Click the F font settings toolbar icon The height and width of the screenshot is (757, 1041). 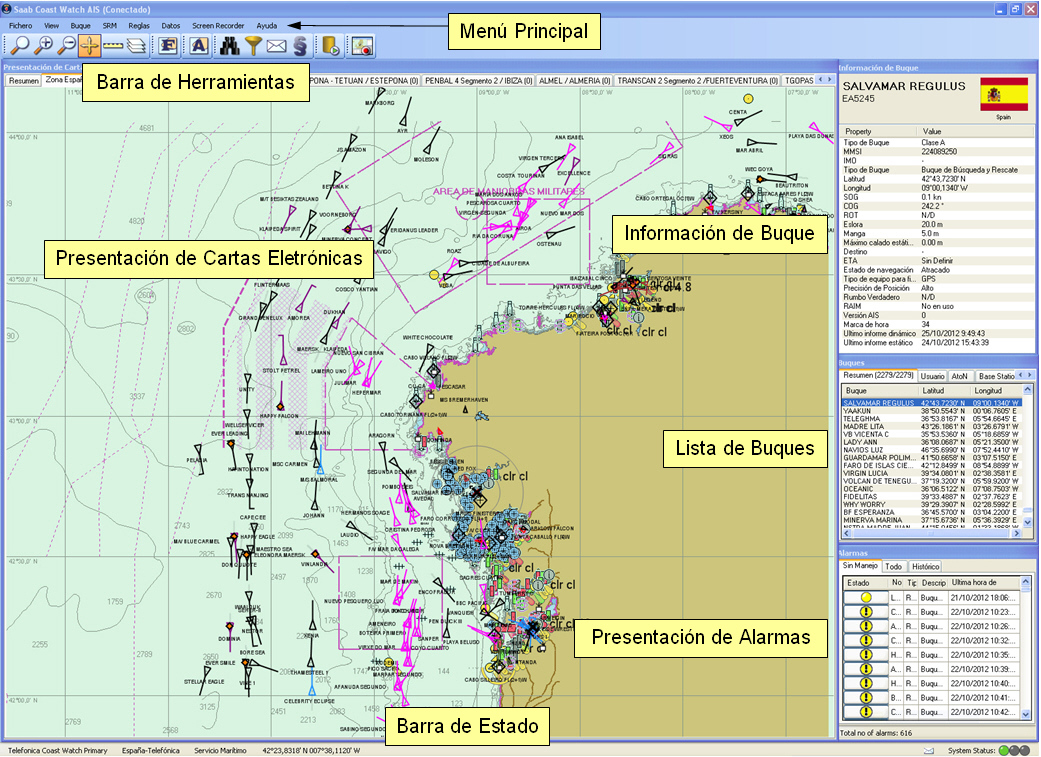point(166,44)
